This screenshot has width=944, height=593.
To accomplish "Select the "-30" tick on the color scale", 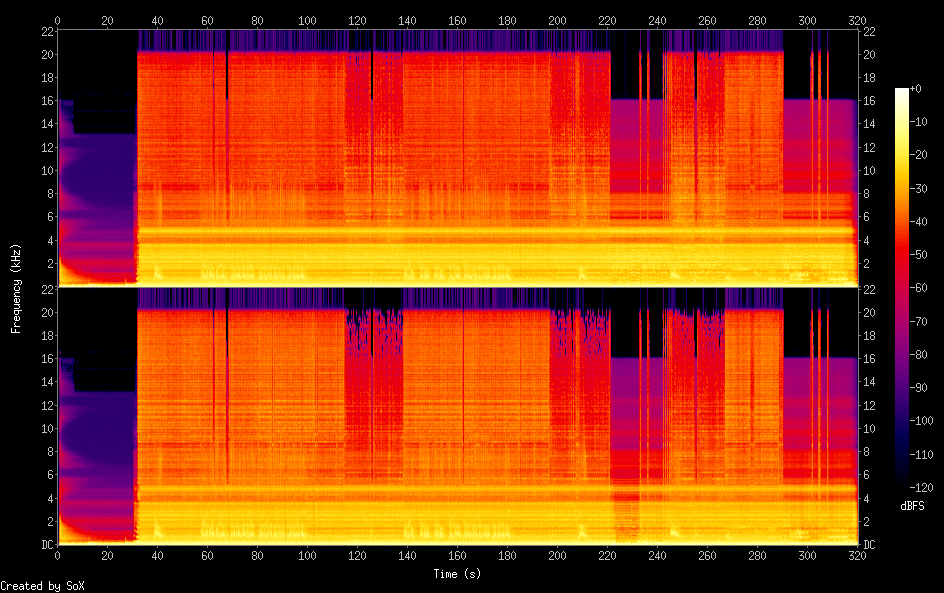I will (925, 190).
